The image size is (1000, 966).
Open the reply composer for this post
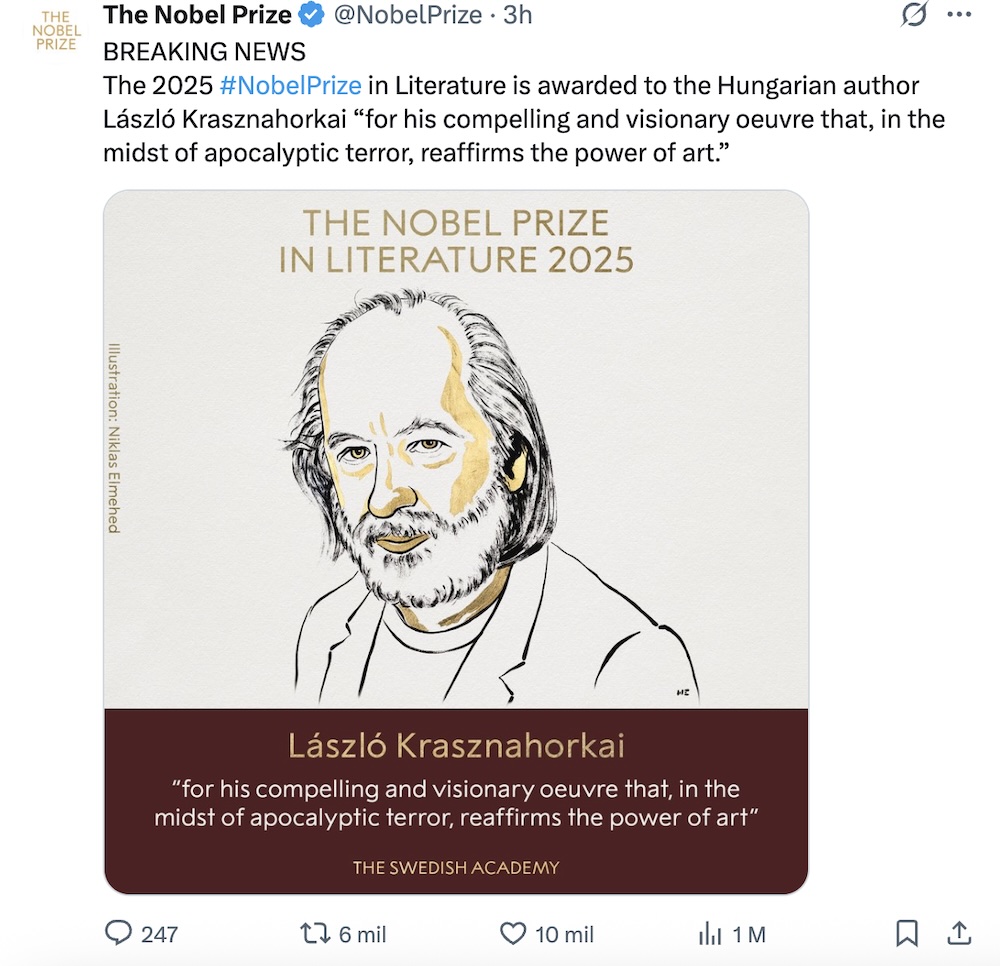click(x=120, y=934)
